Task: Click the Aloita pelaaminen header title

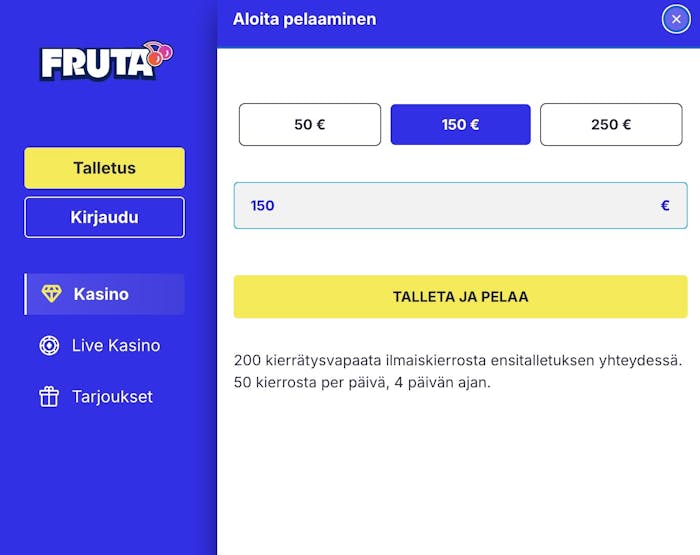Action: point(304,19)
